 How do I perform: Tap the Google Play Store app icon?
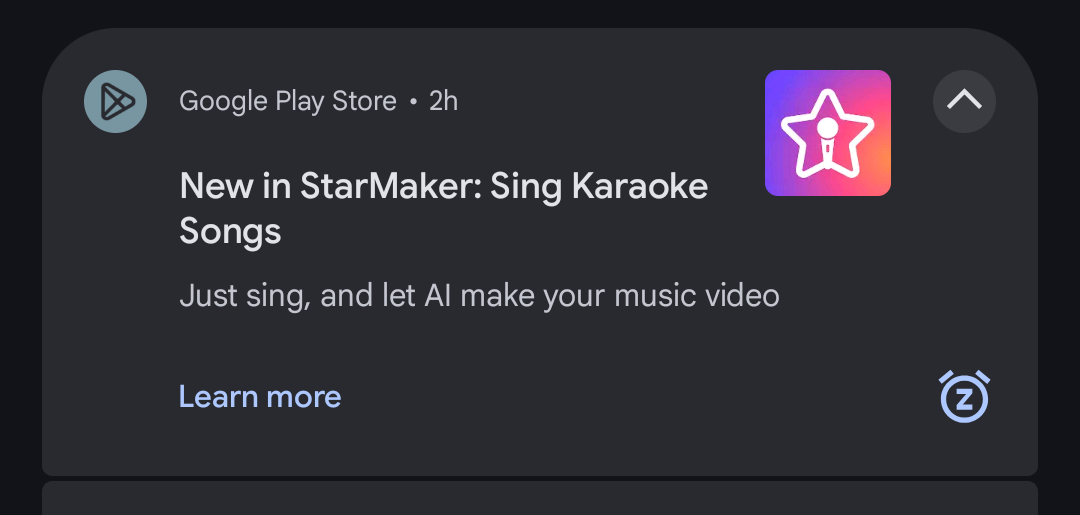tap(115, 101)
